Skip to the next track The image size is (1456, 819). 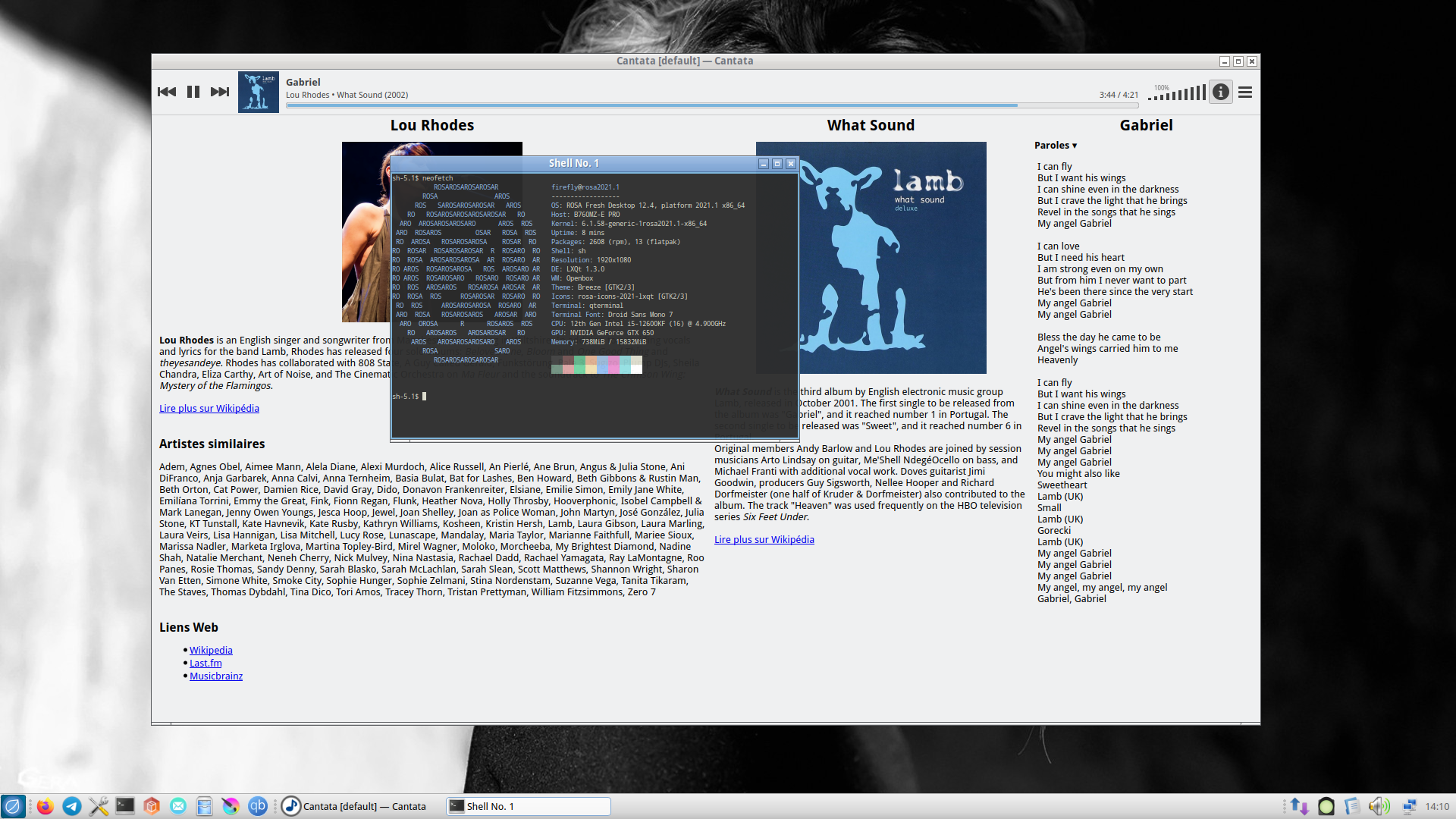[x=220, y=92]
